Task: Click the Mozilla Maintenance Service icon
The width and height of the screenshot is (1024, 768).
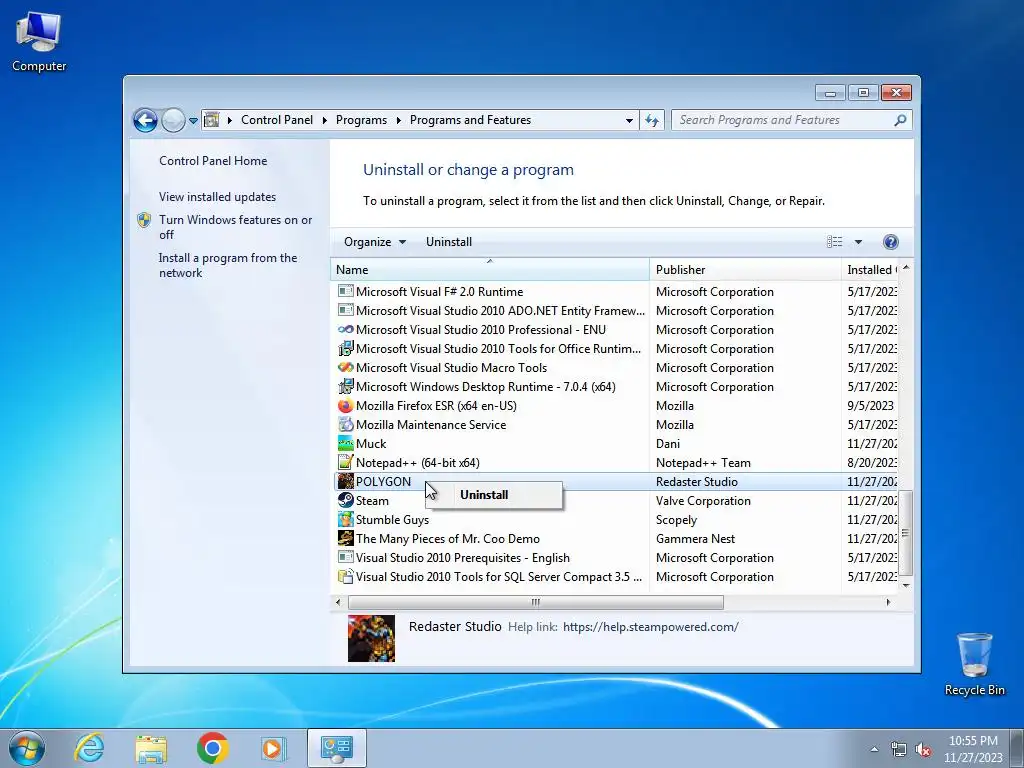Action: [x=345, y=425]
